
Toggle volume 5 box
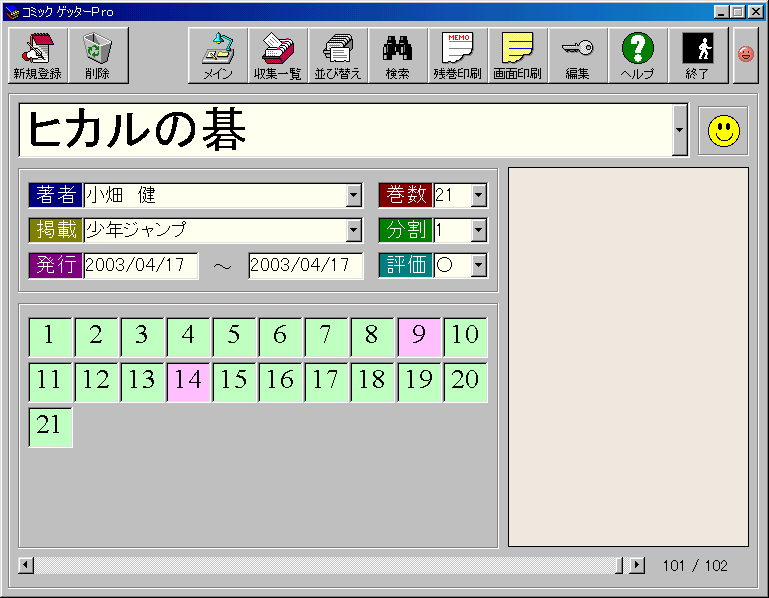[235, 337]
